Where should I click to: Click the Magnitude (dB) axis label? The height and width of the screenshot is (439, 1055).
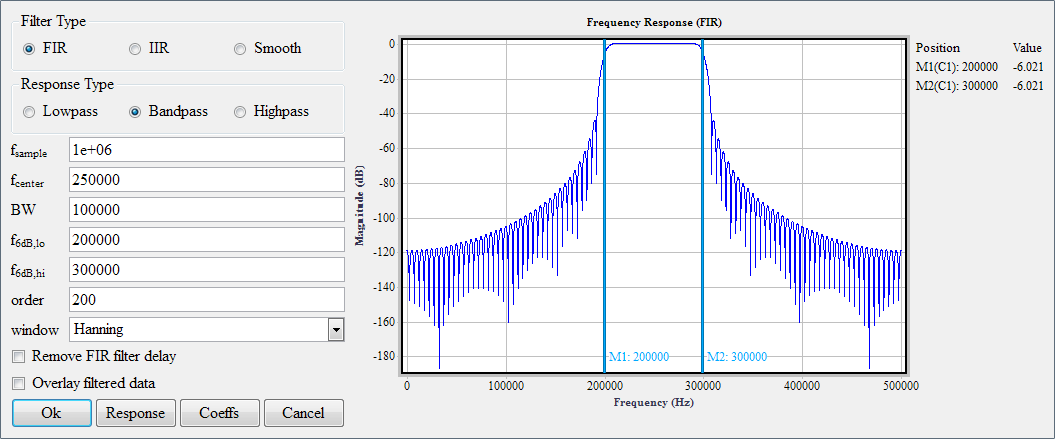click(x=360, y=206)
